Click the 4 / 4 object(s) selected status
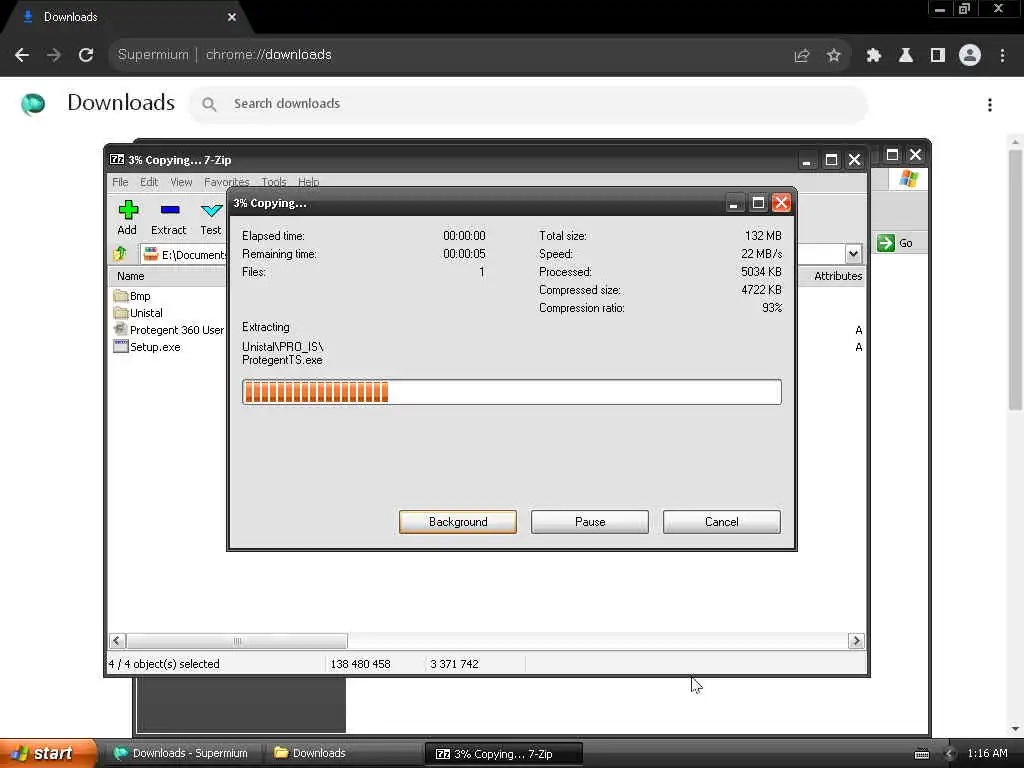1024x768 pixels. coord(164,664)
